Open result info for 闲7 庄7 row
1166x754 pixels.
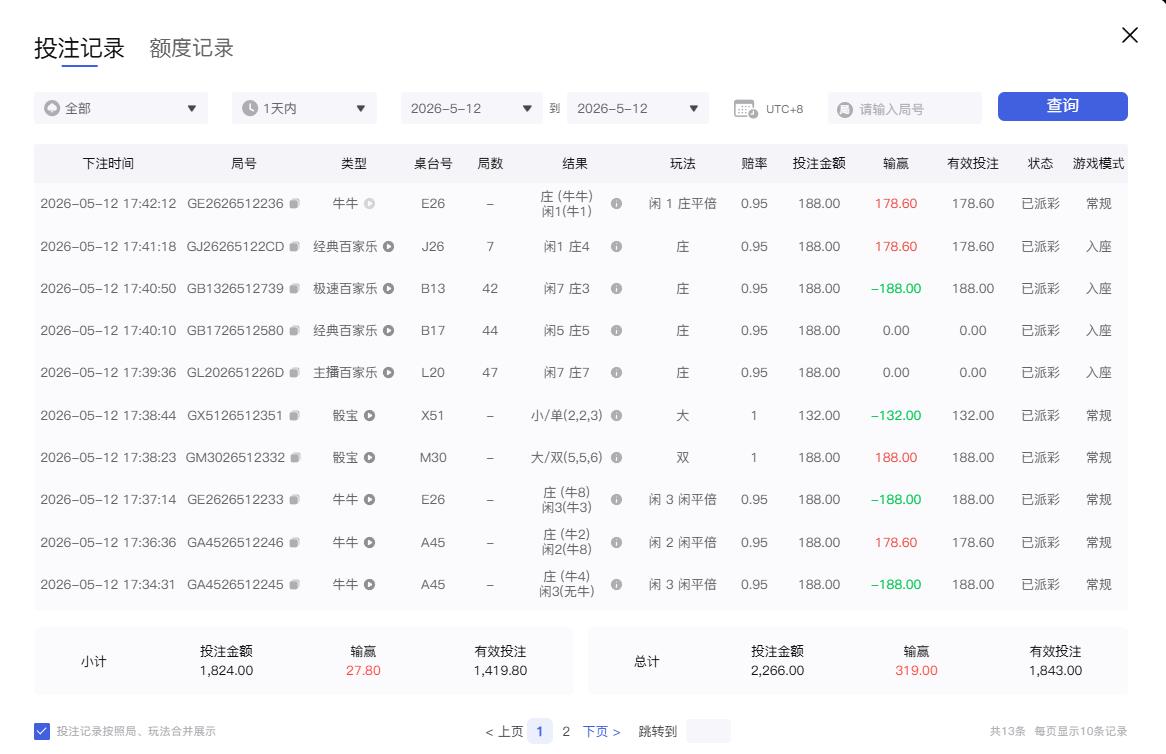point(616,373)
